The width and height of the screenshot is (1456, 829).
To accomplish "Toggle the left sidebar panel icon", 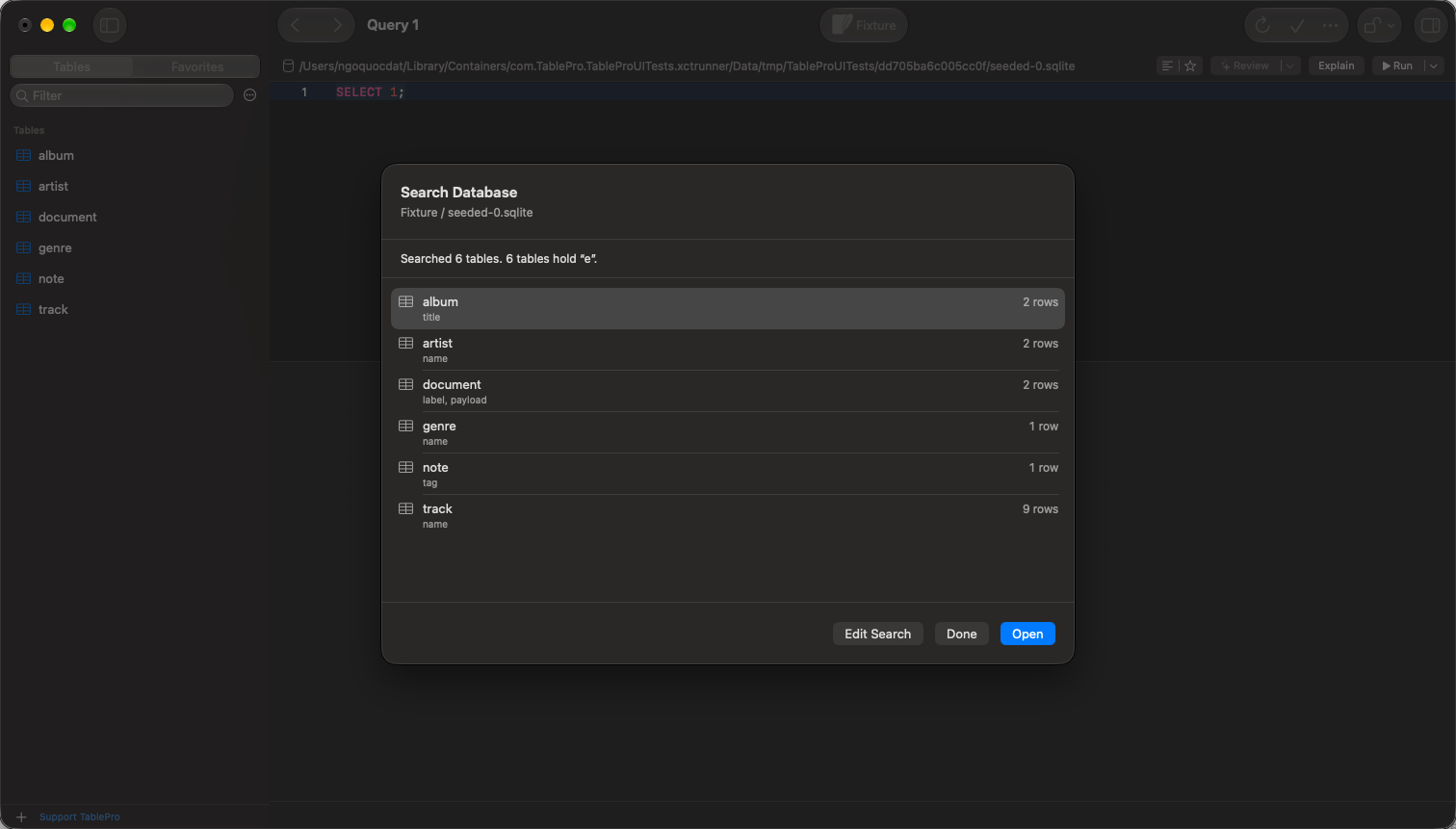I will pyautogui.click(x=110, y=25).
